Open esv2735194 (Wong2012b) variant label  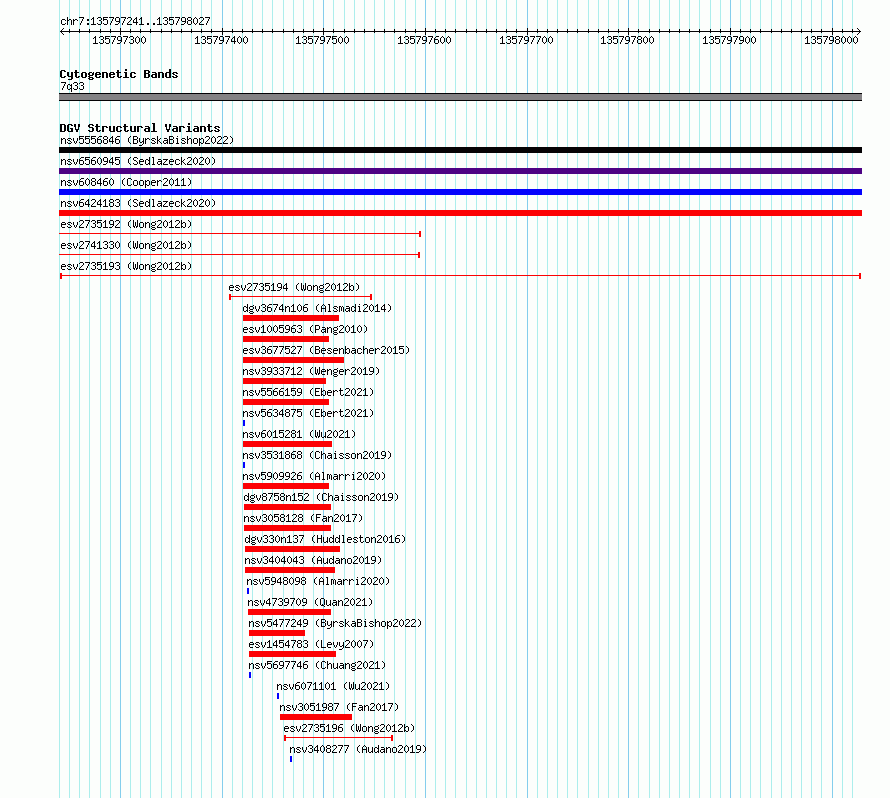(x=294, y=287)
